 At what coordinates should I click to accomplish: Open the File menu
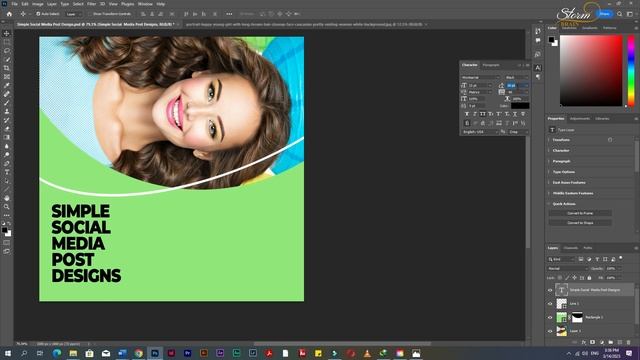click(14, 4)
